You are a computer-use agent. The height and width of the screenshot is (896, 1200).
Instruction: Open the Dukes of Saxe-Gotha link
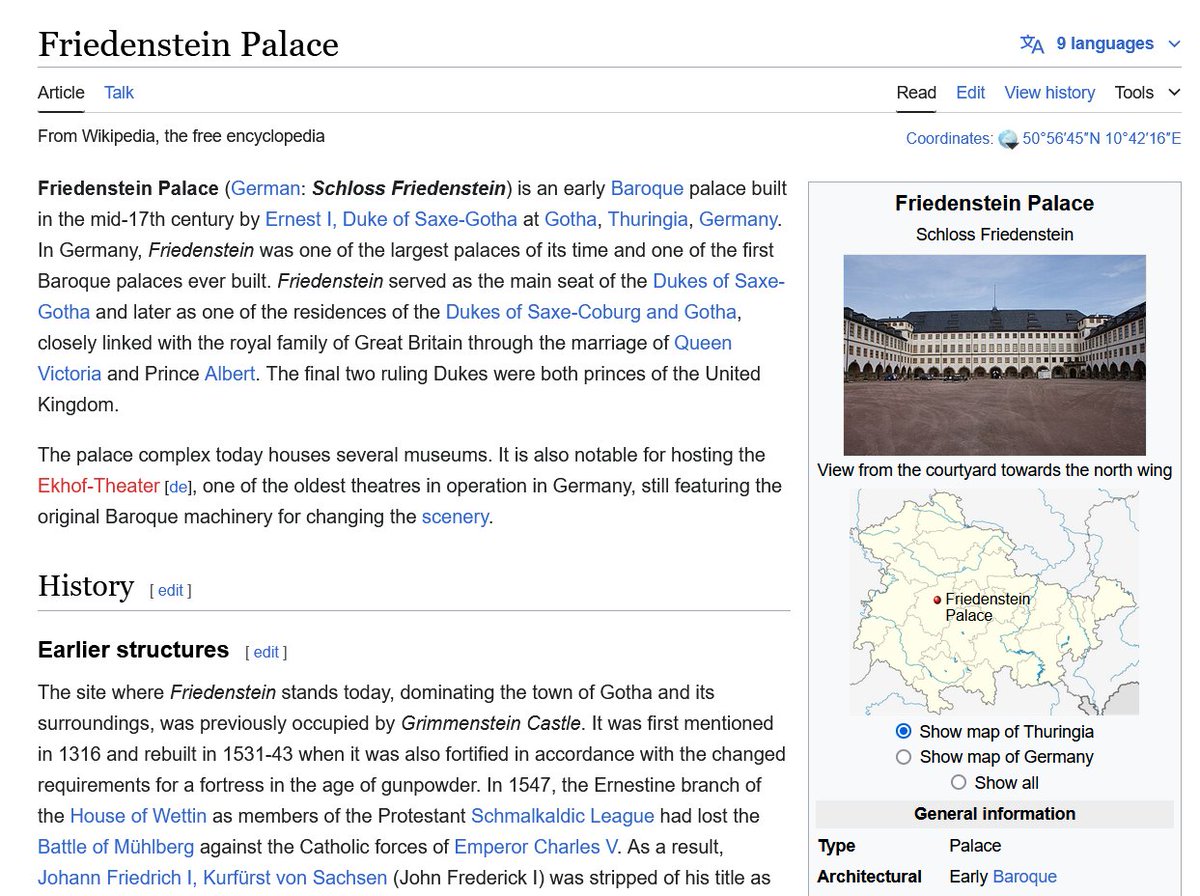pyautogui.click(x=719, y=281)
